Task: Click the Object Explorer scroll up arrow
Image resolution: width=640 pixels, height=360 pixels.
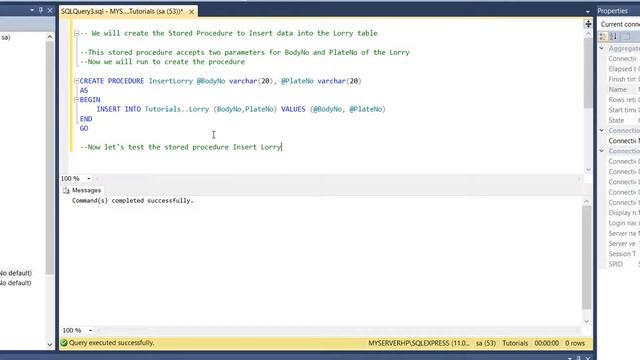Action: (50, 37)
